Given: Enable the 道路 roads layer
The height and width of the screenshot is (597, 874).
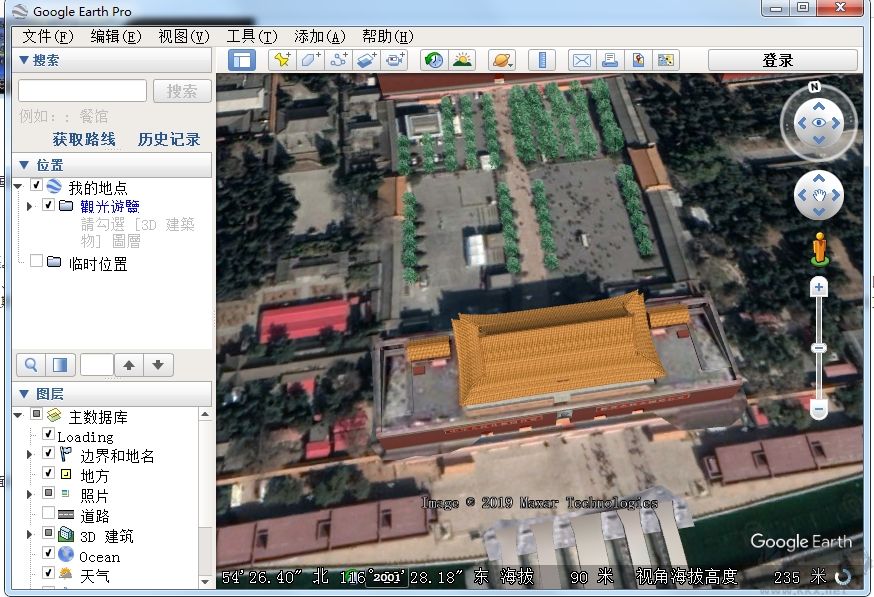Looking at the screenshot, I should pos(46,514).
